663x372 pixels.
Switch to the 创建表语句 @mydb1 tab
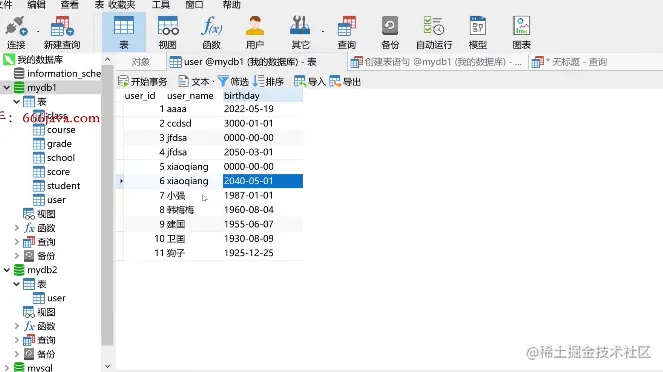pos(438,62)
